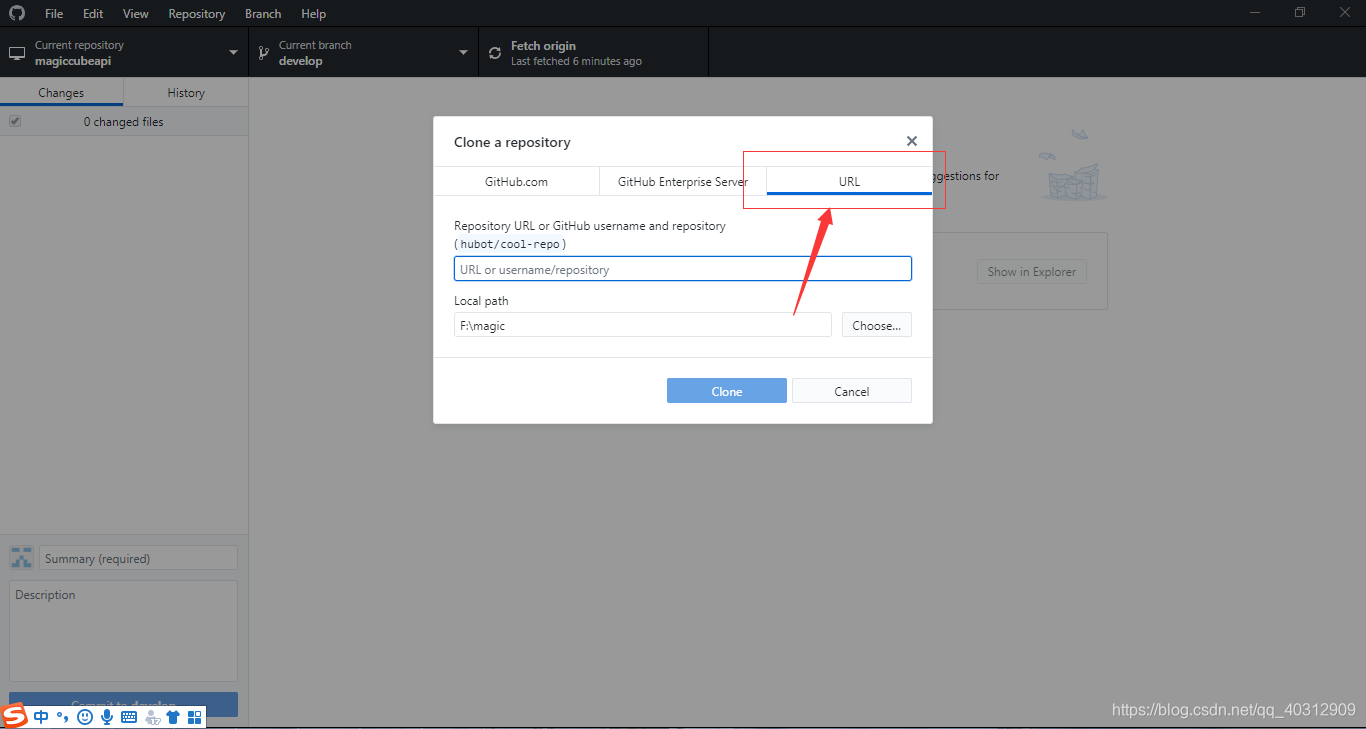Viewport: 1366px width, 729px height.
Task: Click the commit Description text area
Action: click(124, 631)
